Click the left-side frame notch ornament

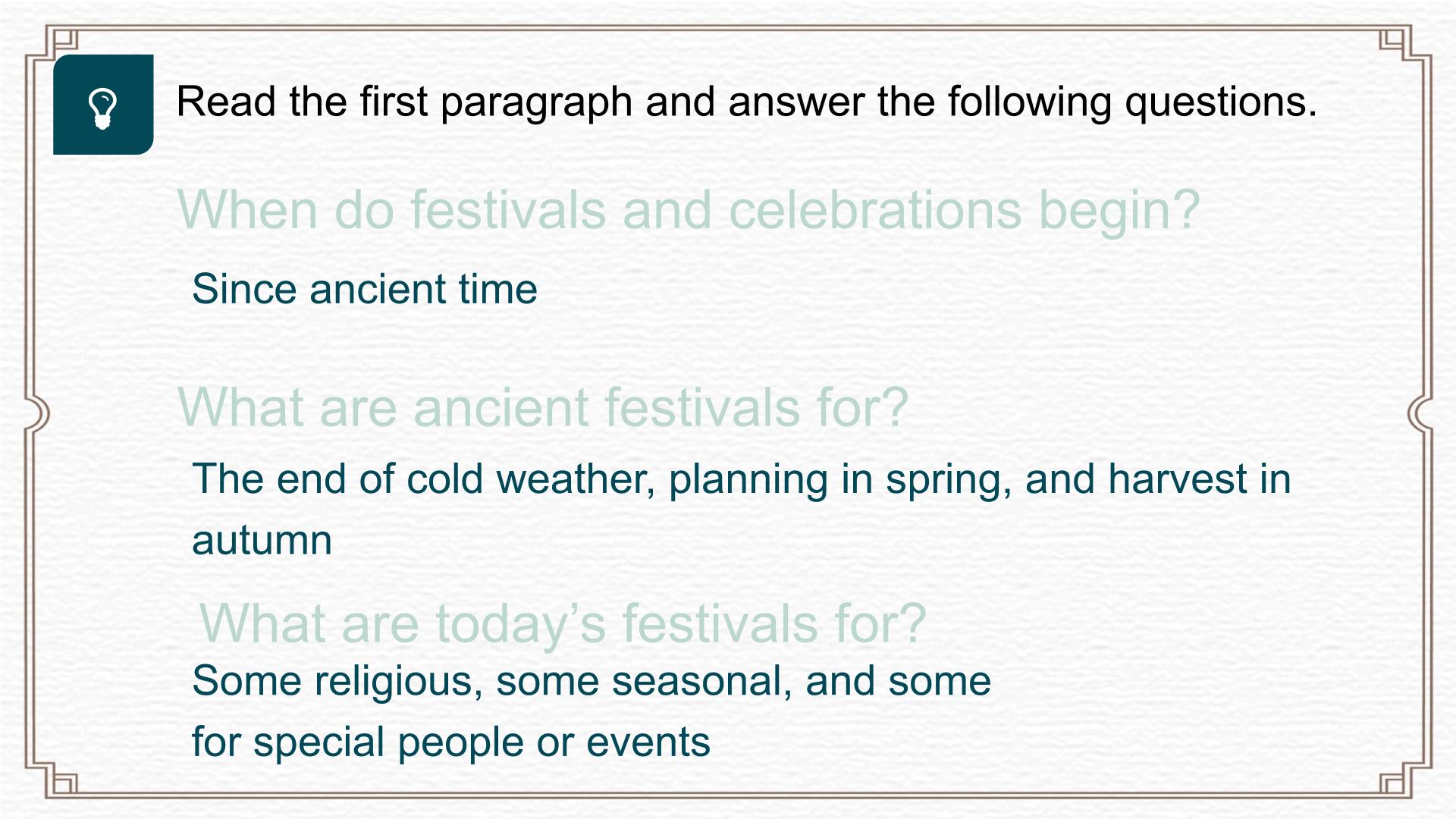click(37, 414)
